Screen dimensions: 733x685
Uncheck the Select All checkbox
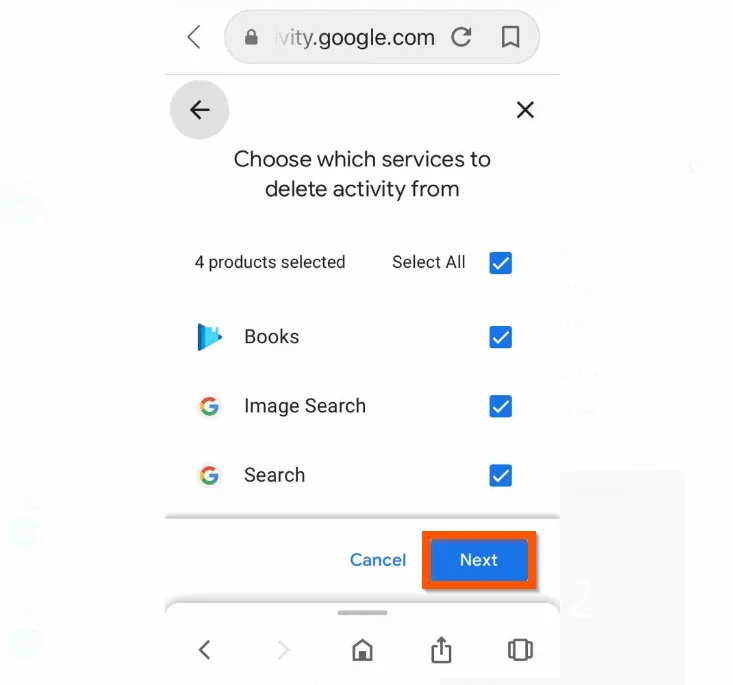500,263
